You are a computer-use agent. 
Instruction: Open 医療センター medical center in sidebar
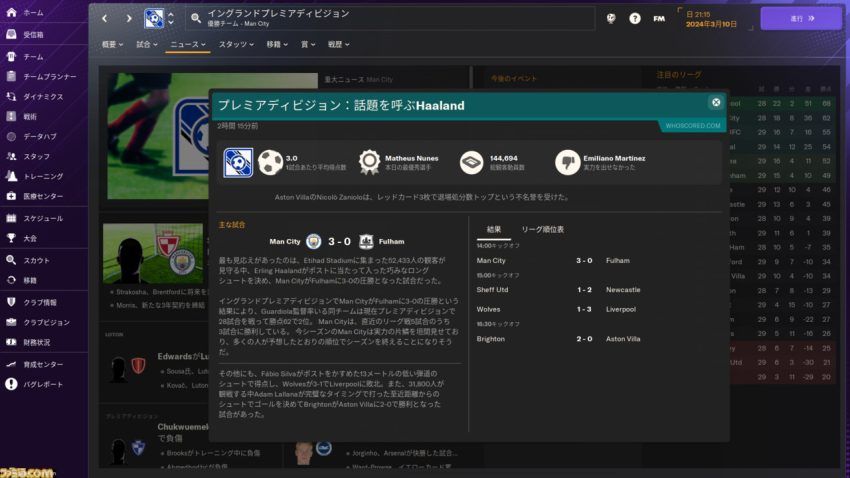(43, 196)
